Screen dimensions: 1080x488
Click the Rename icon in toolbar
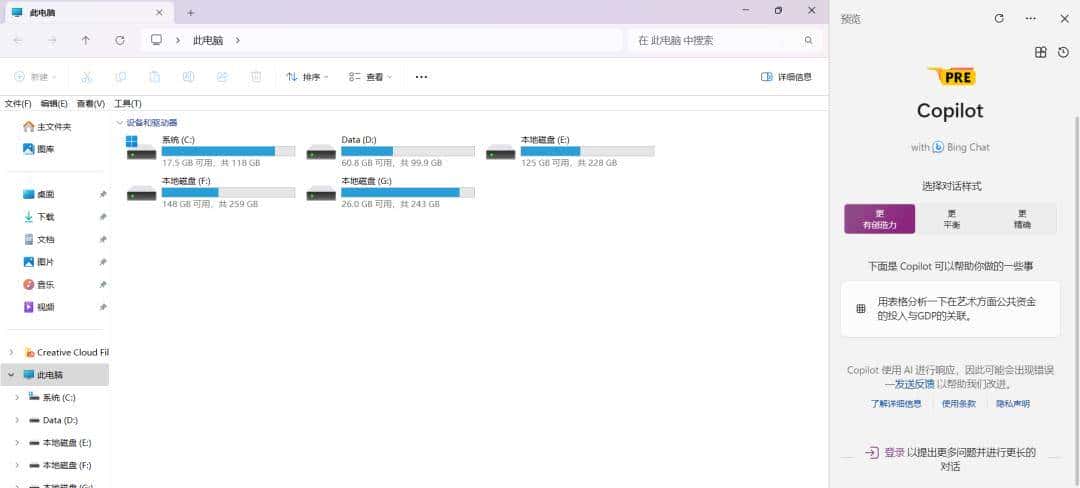pyautogui.click(x=188, y=77)
